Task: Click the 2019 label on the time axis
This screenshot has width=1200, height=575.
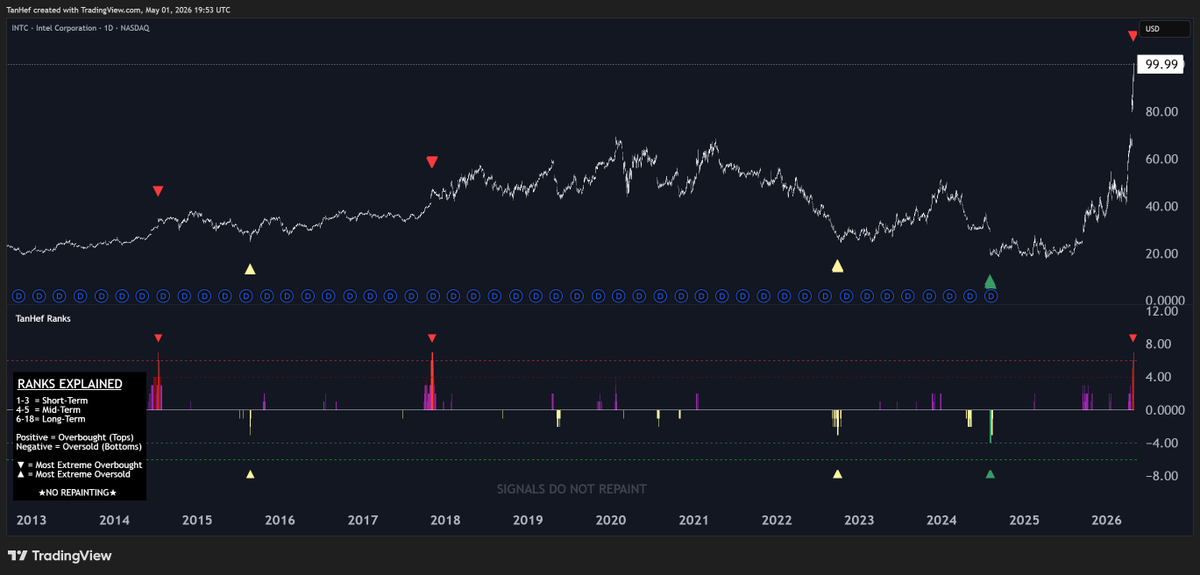Action: click(528, 520)
